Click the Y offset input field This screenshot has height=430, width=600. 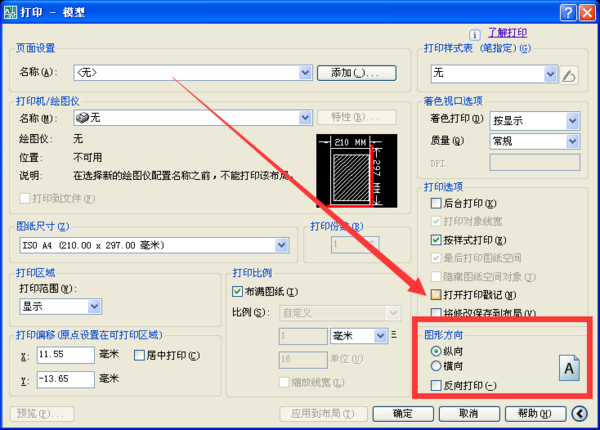(x=66, y=379)
